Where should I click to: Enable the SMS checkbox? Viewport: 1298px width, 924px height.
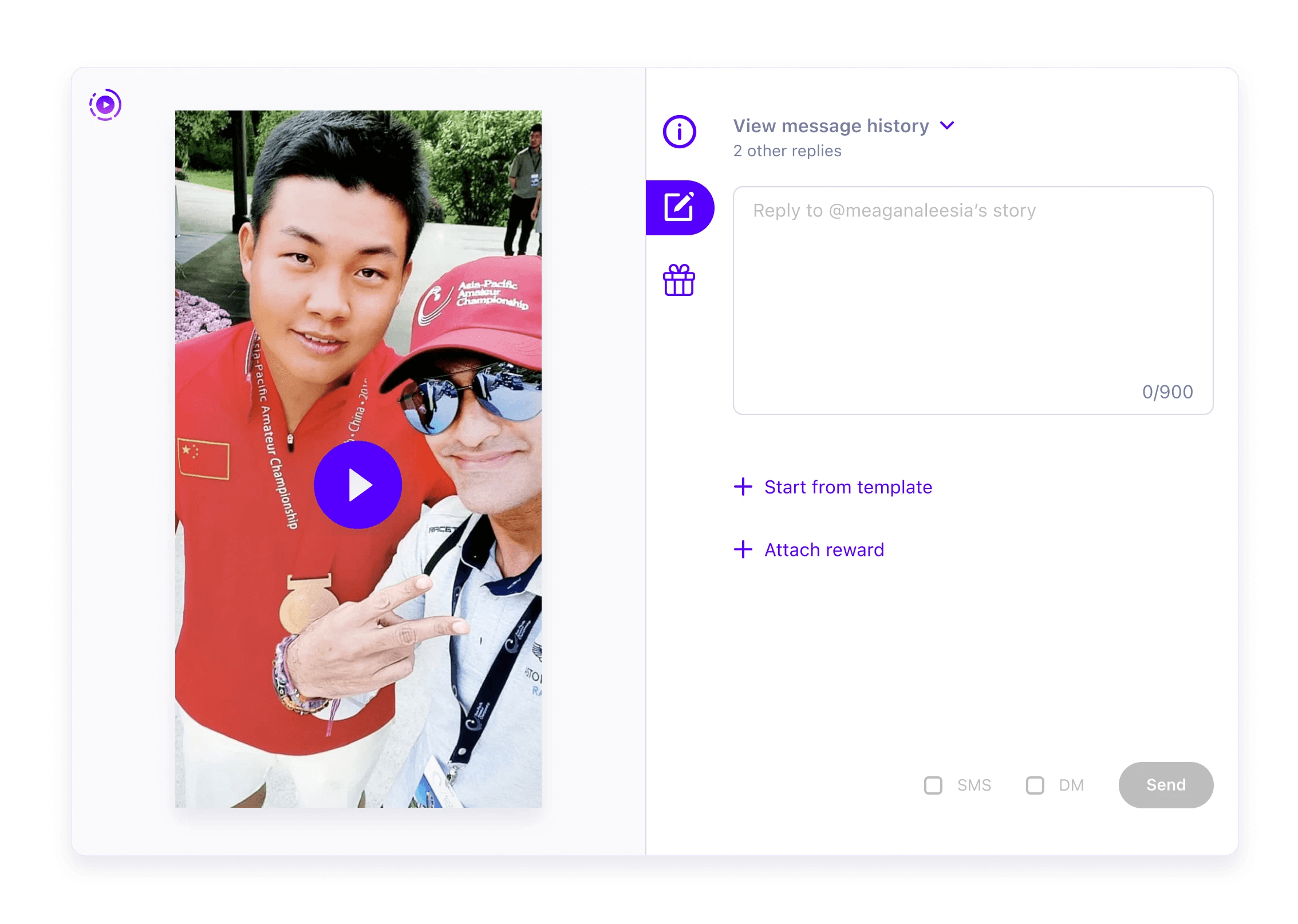click(933, 785)
